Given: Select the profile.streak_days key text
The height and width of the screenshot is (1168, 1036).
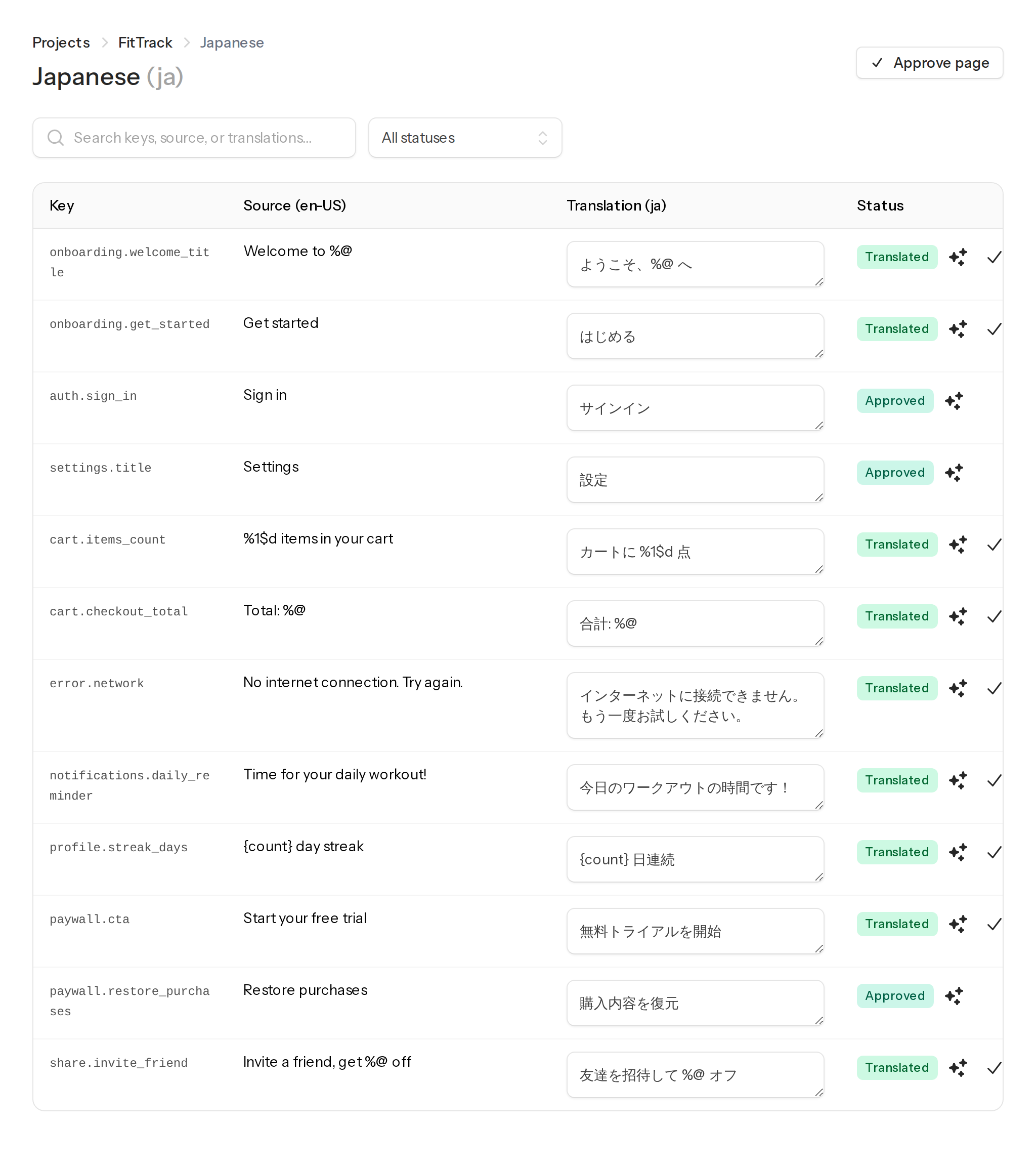Looking at the screenshot, I should click(x=118, y=848).
